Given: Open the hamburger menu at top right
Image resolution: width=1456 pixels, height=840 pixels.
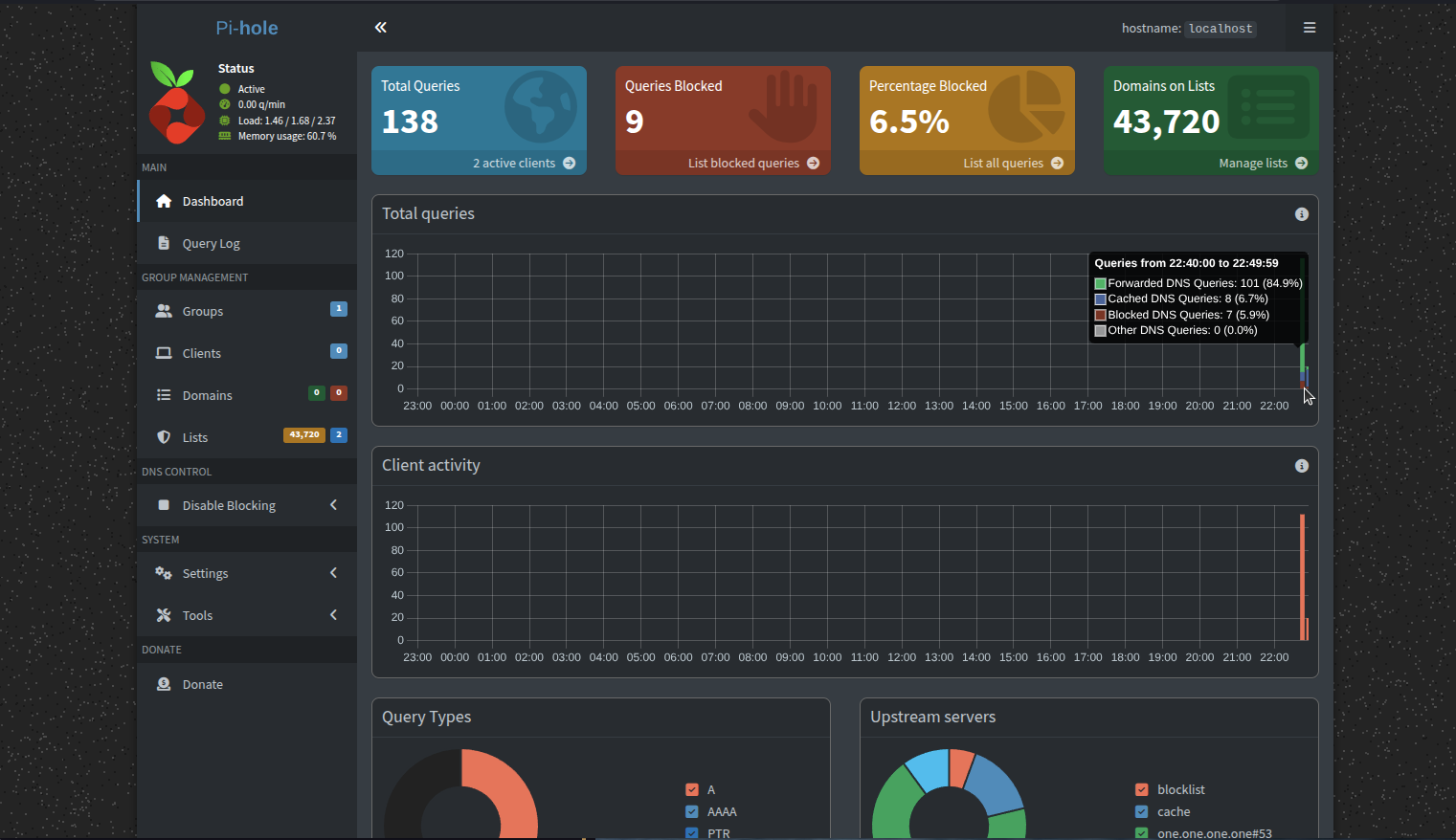Looking at the screenshot, I should (x=1310, y=28).
